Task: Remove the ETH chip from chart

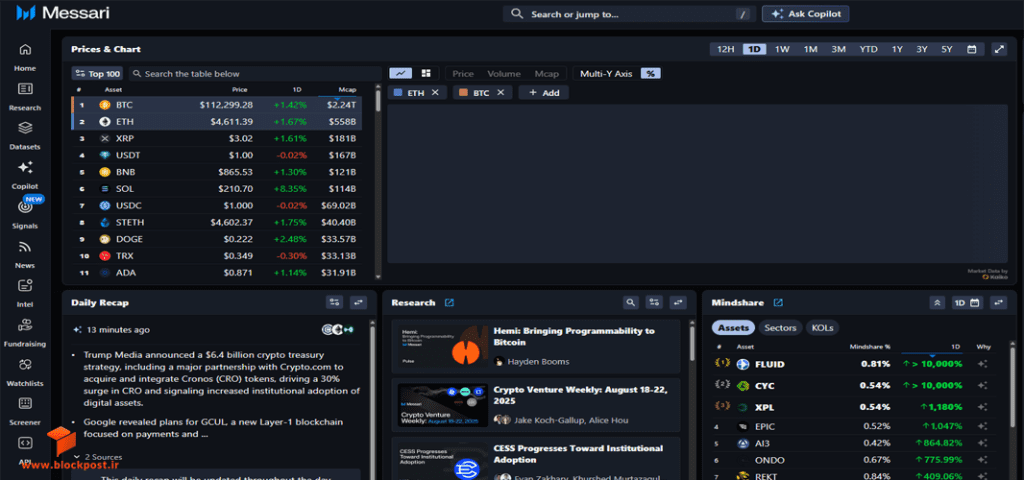Action: pyautogui.click(x=435, y=93)
